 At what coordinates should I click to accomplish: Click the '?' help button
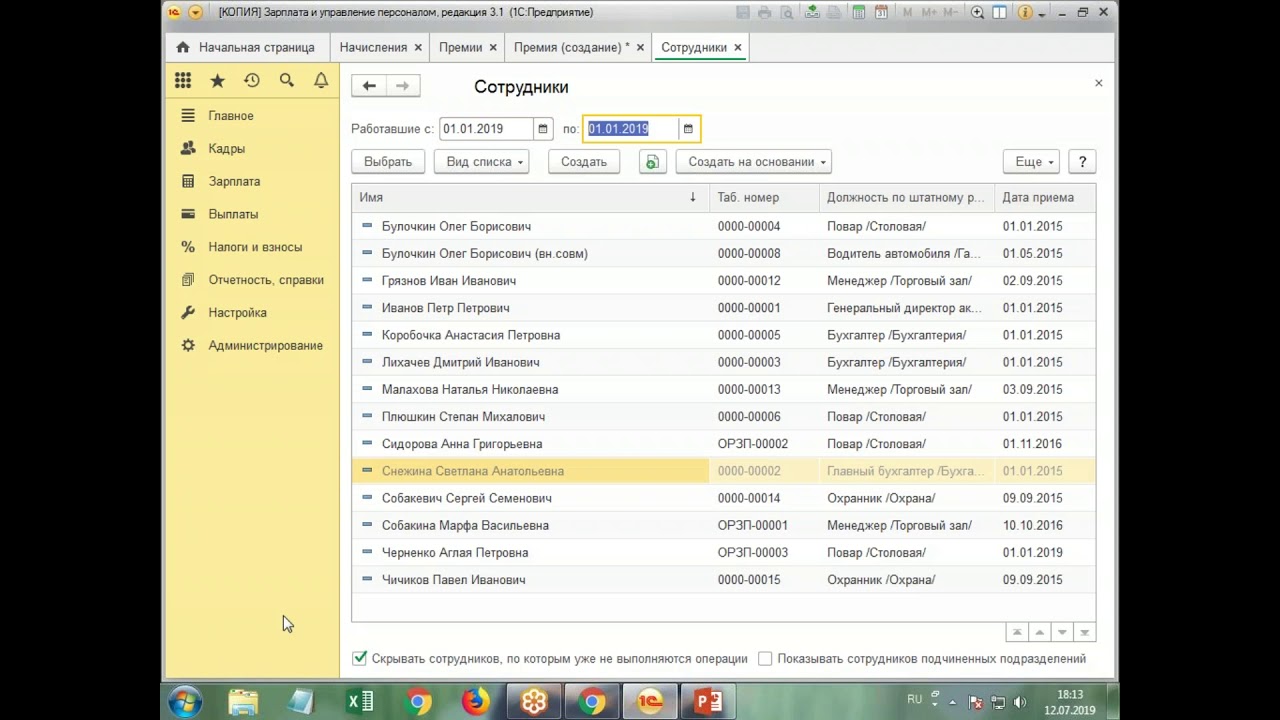click(1082, 162)
